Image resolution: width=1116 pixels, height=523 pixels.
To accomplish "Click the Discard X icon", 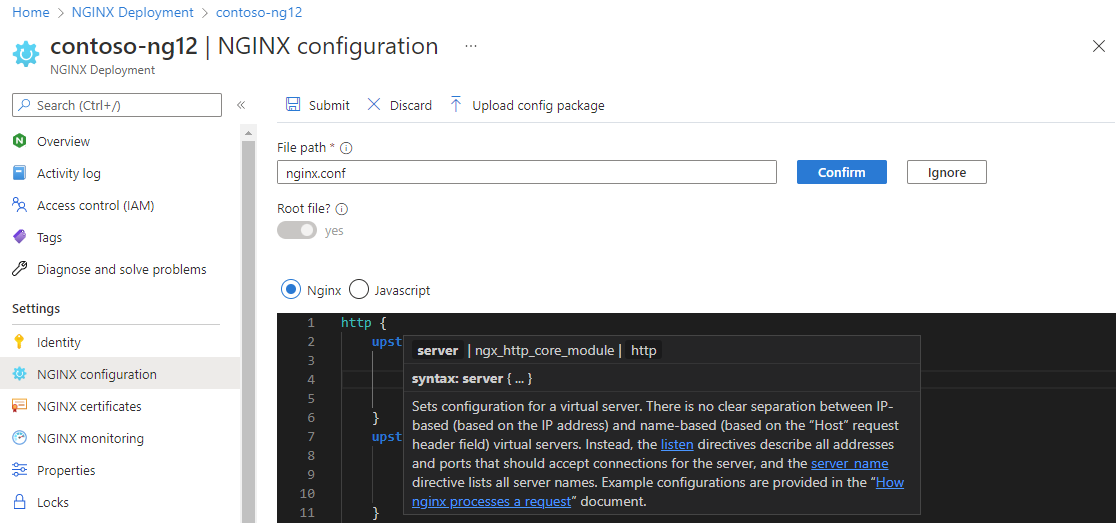I will [x=374, y=105].
